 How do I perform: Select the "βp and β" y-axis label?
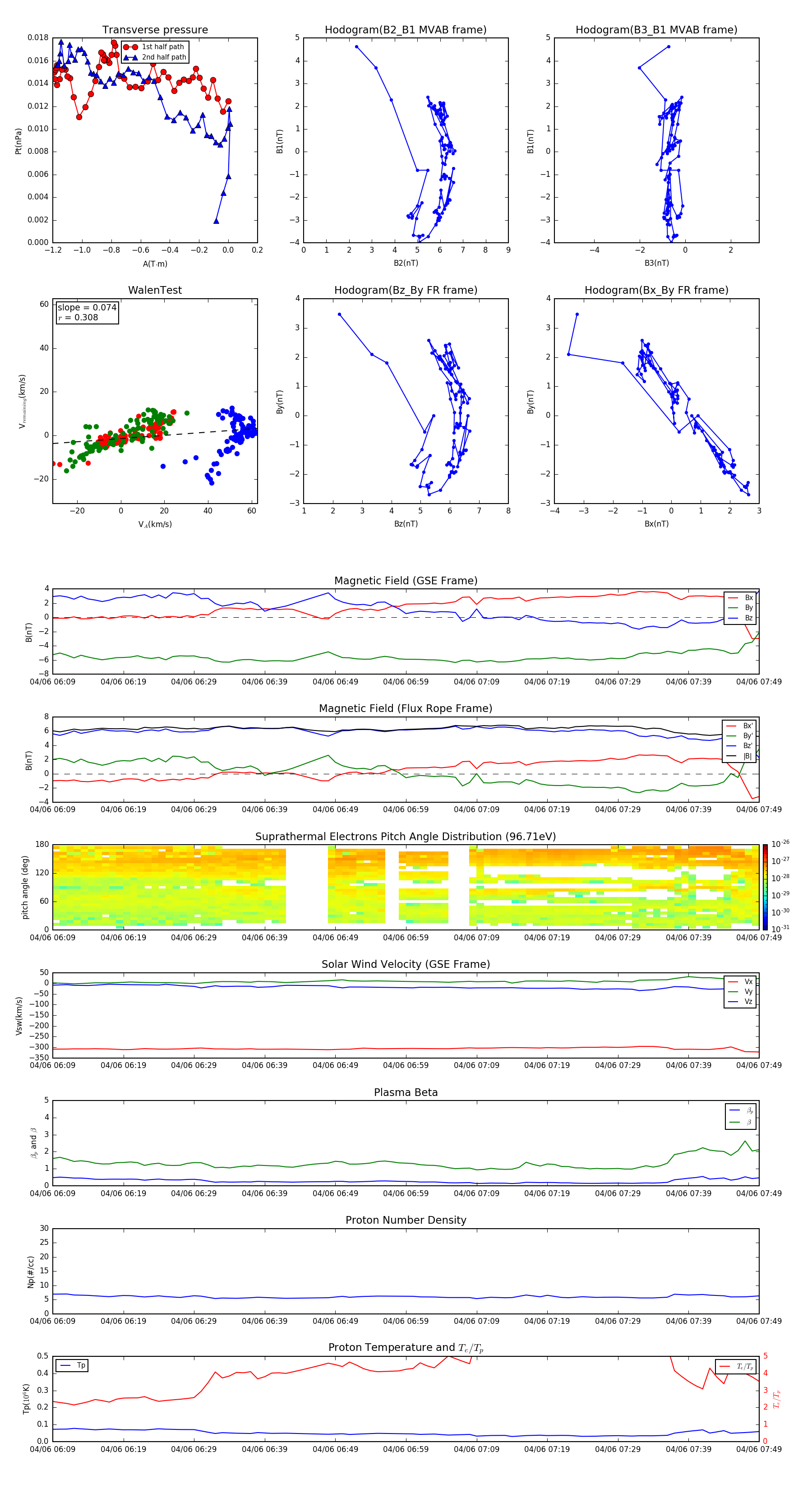(33, 1143)
